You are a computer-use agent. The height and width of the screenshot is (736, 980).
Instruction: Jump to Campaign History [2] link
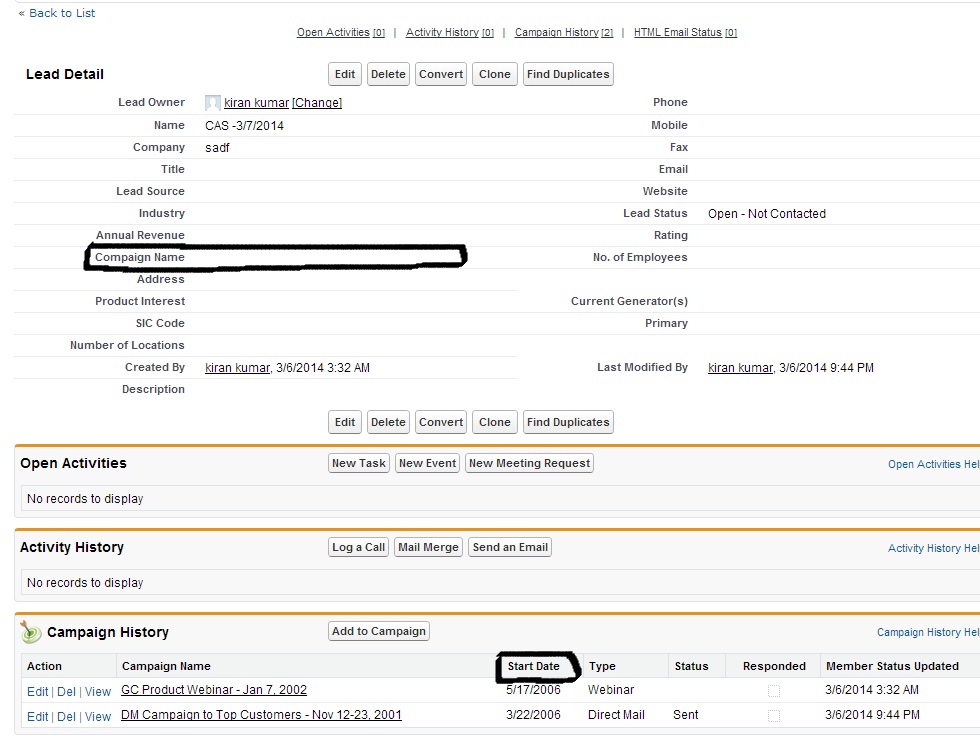click(x=564, y=32)
